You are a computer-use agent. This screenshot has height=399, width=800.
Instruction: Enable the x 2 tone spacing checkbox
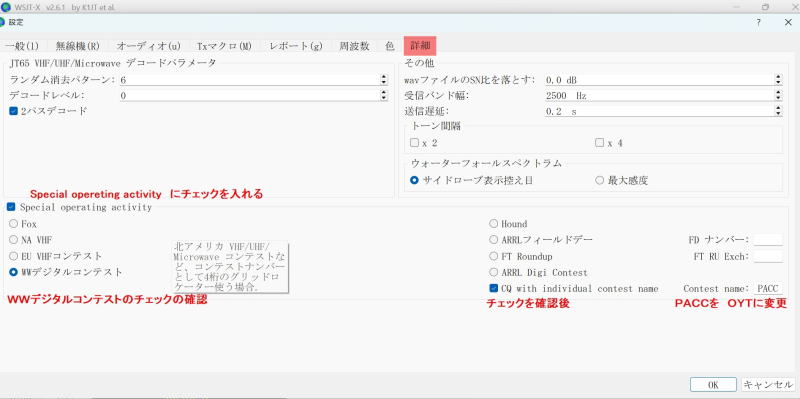click(x=415, y=143)
